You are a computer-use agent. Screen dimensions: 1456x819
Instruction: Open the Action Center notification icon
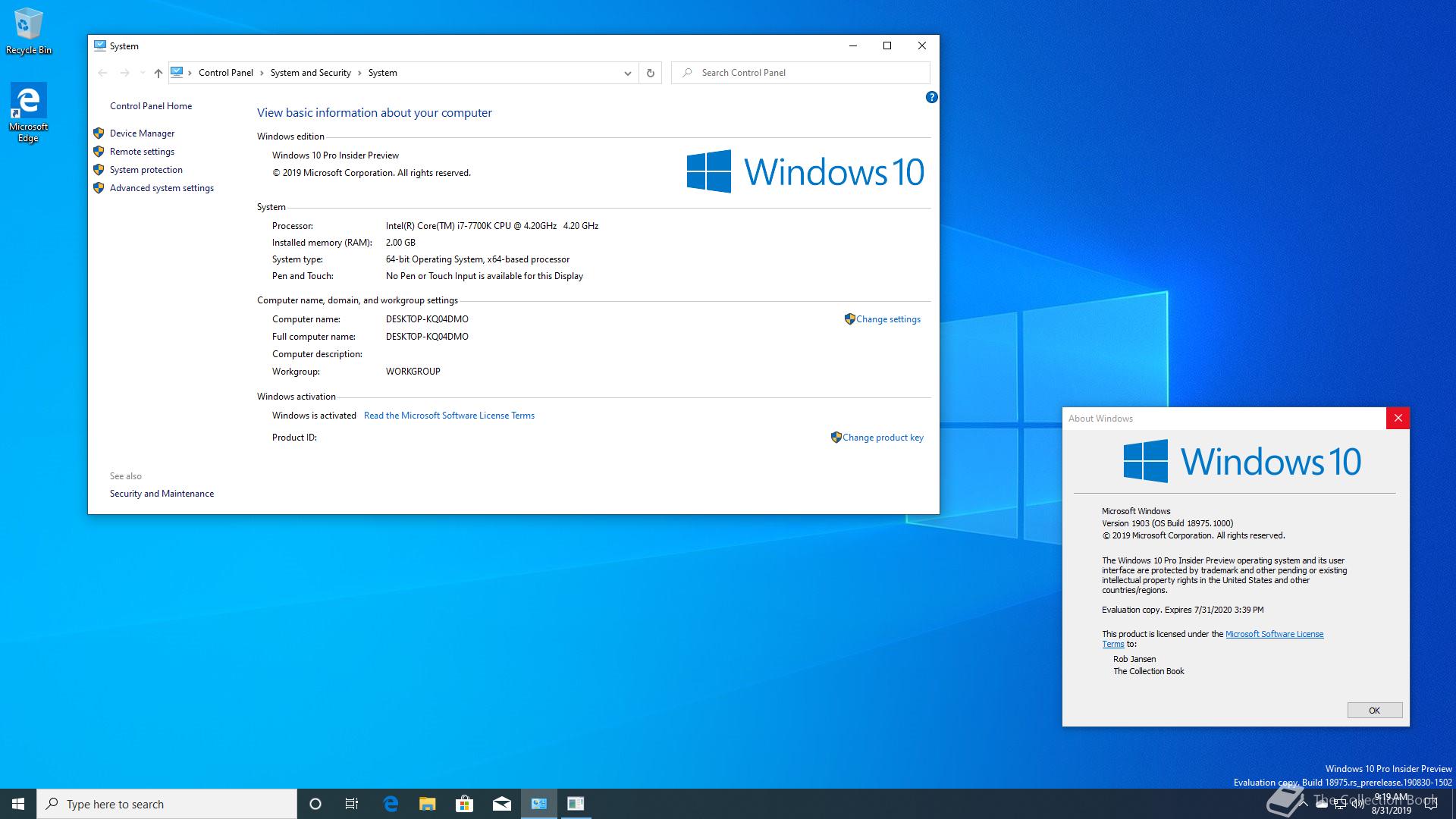pyautogui.click(x=1432, y=804)
